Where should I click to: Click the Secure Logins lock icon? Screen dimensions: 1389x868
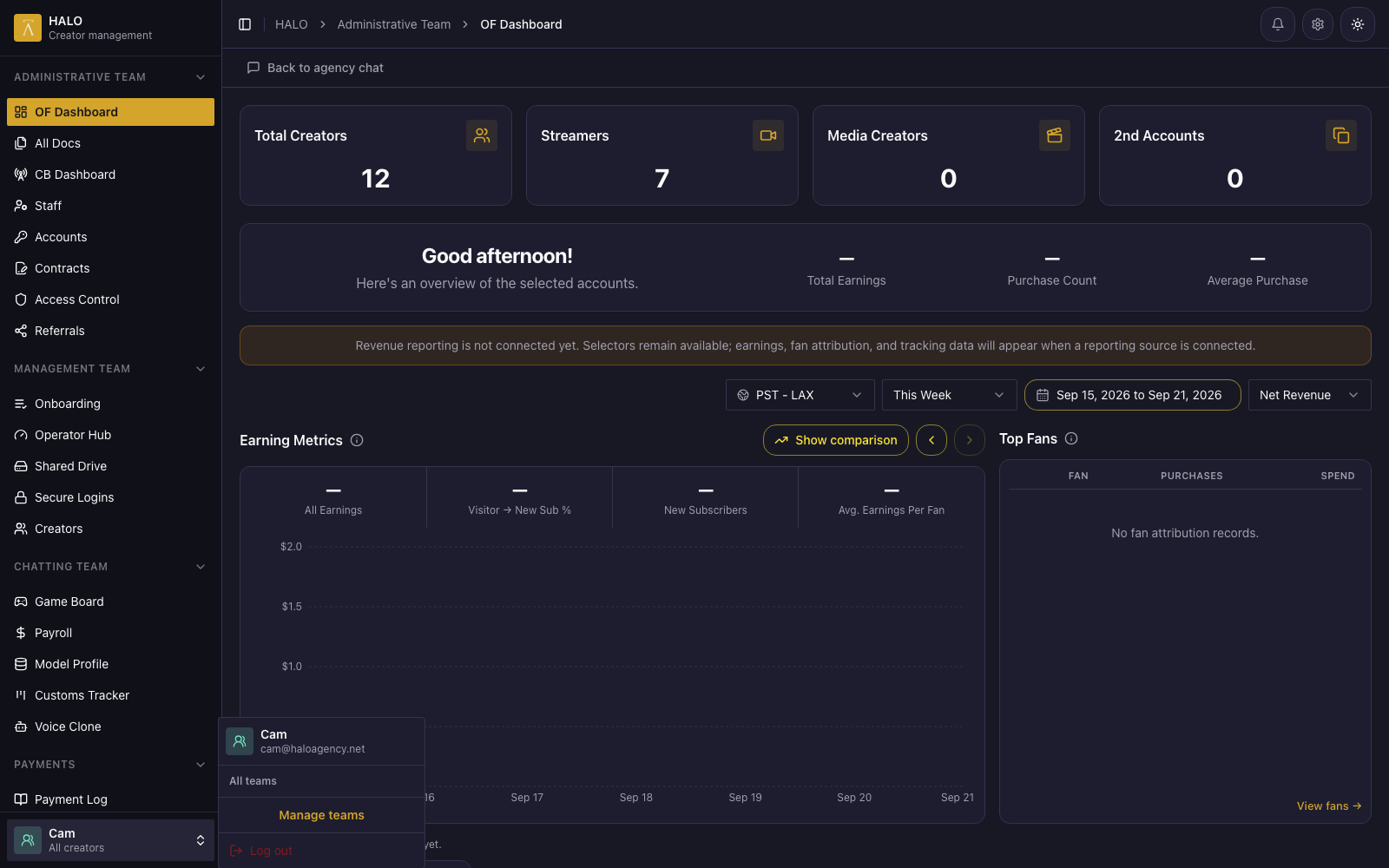click(21, 497)
